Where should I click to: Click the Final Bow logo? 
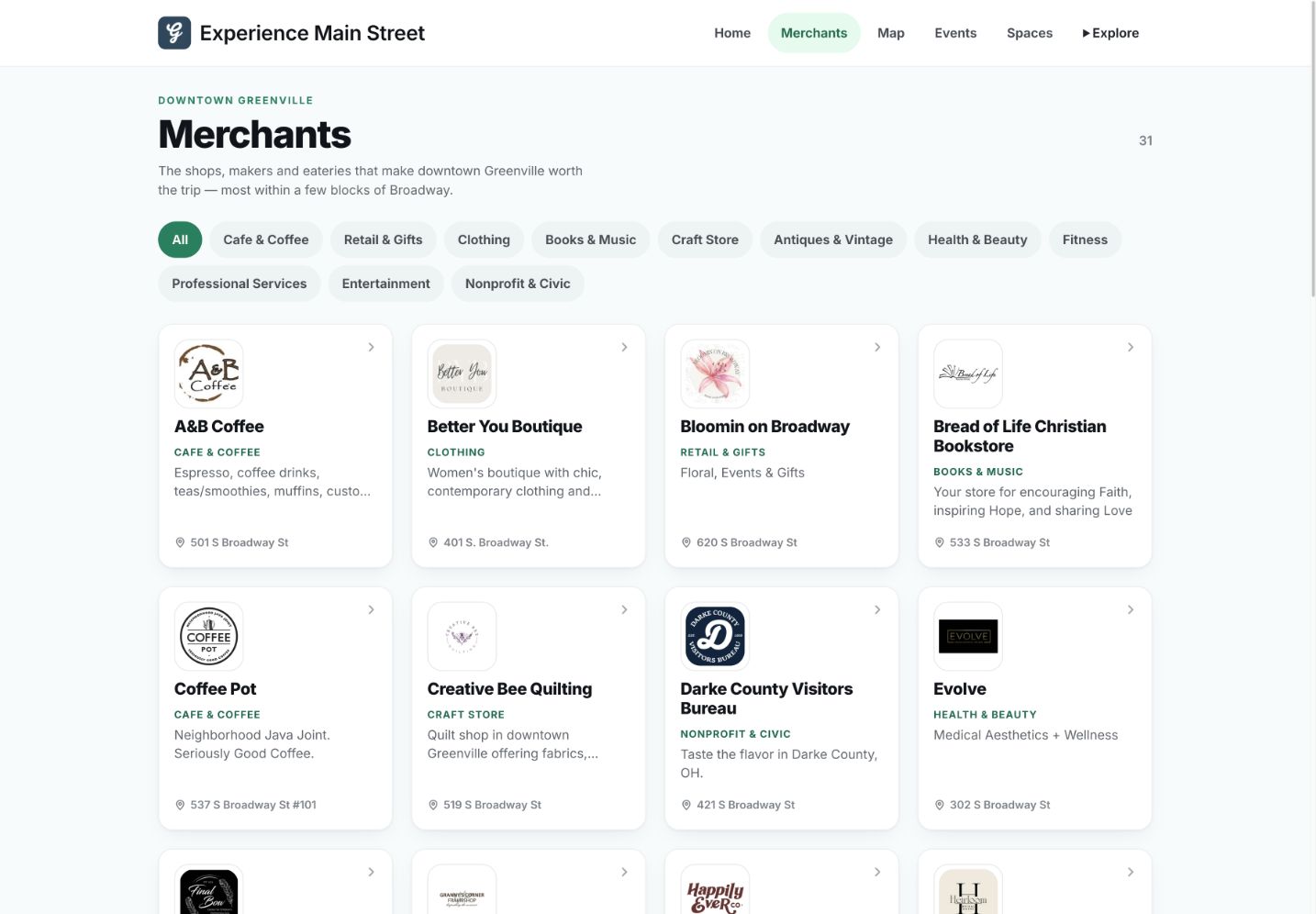point(209,890)
